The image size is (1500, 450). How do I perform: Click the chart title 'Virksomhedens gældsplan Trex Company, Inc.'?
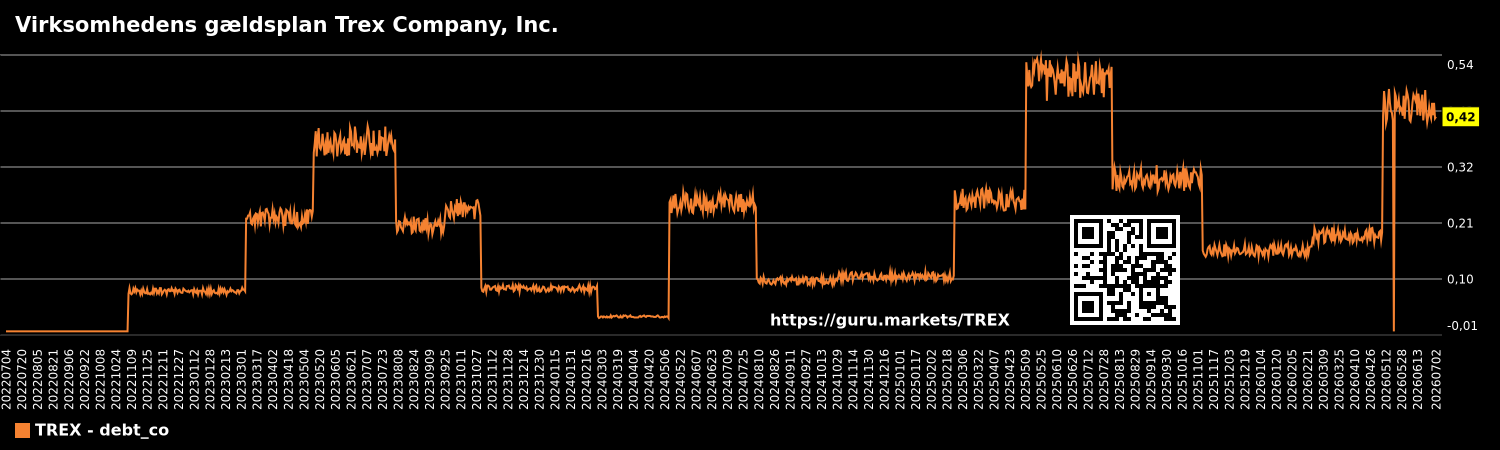click(286, 25)
